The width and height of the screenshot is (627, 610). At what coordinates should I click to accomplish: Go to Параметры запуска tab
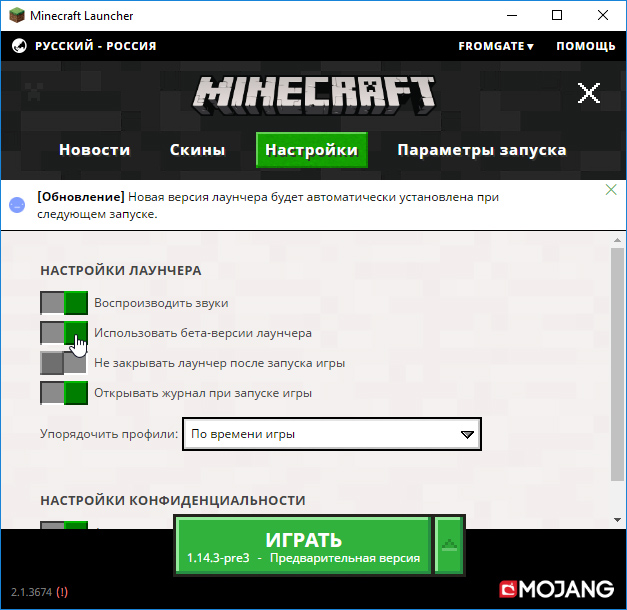481,150
